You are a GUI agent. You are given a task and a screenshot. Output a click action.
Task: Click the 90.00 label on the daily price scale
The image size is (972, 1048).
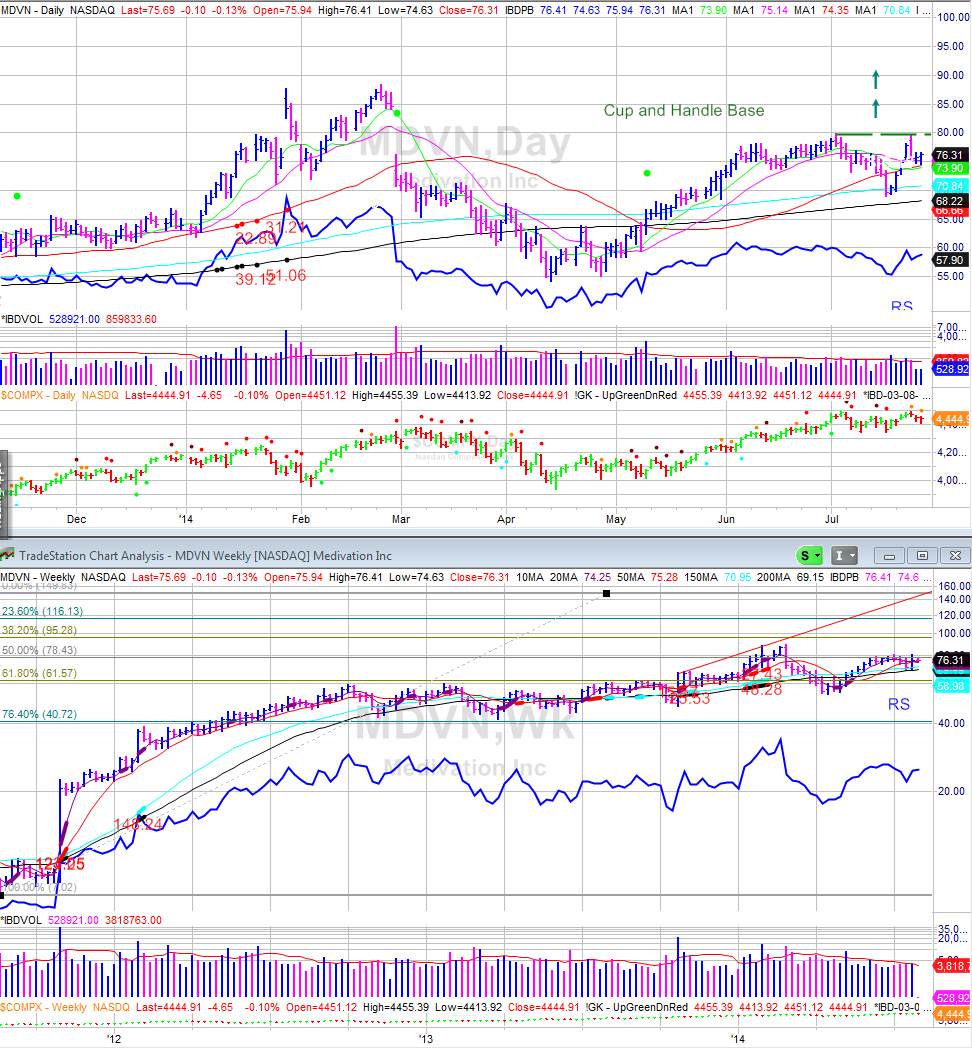pyautogui.click(x=950, y=75)
